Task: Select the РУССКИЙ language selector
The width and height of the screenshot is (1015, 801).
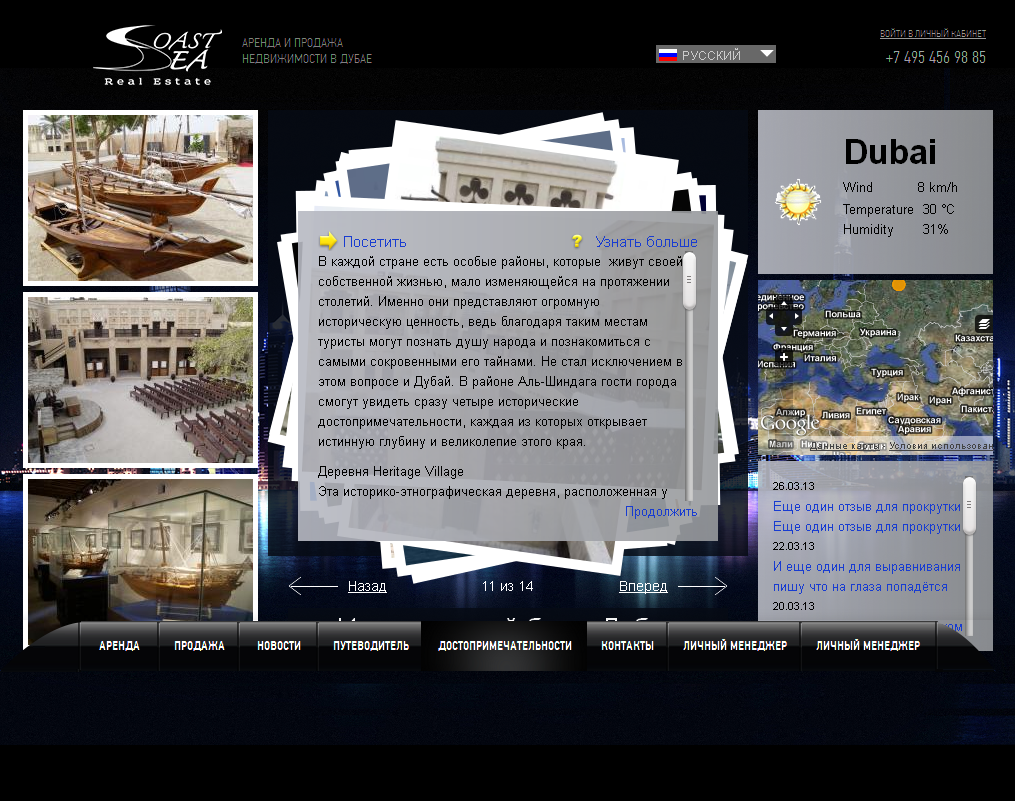Action: click(715, 54)
